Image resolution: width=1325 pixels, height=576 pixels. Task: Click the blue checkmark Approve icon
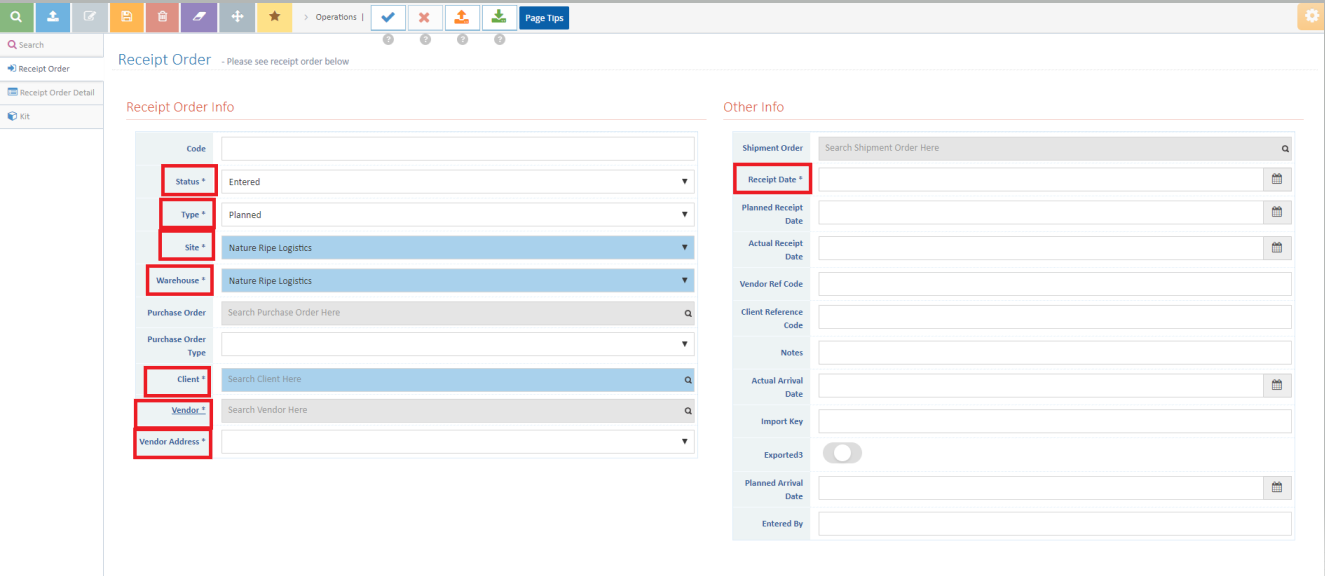[x=388, y=17]
